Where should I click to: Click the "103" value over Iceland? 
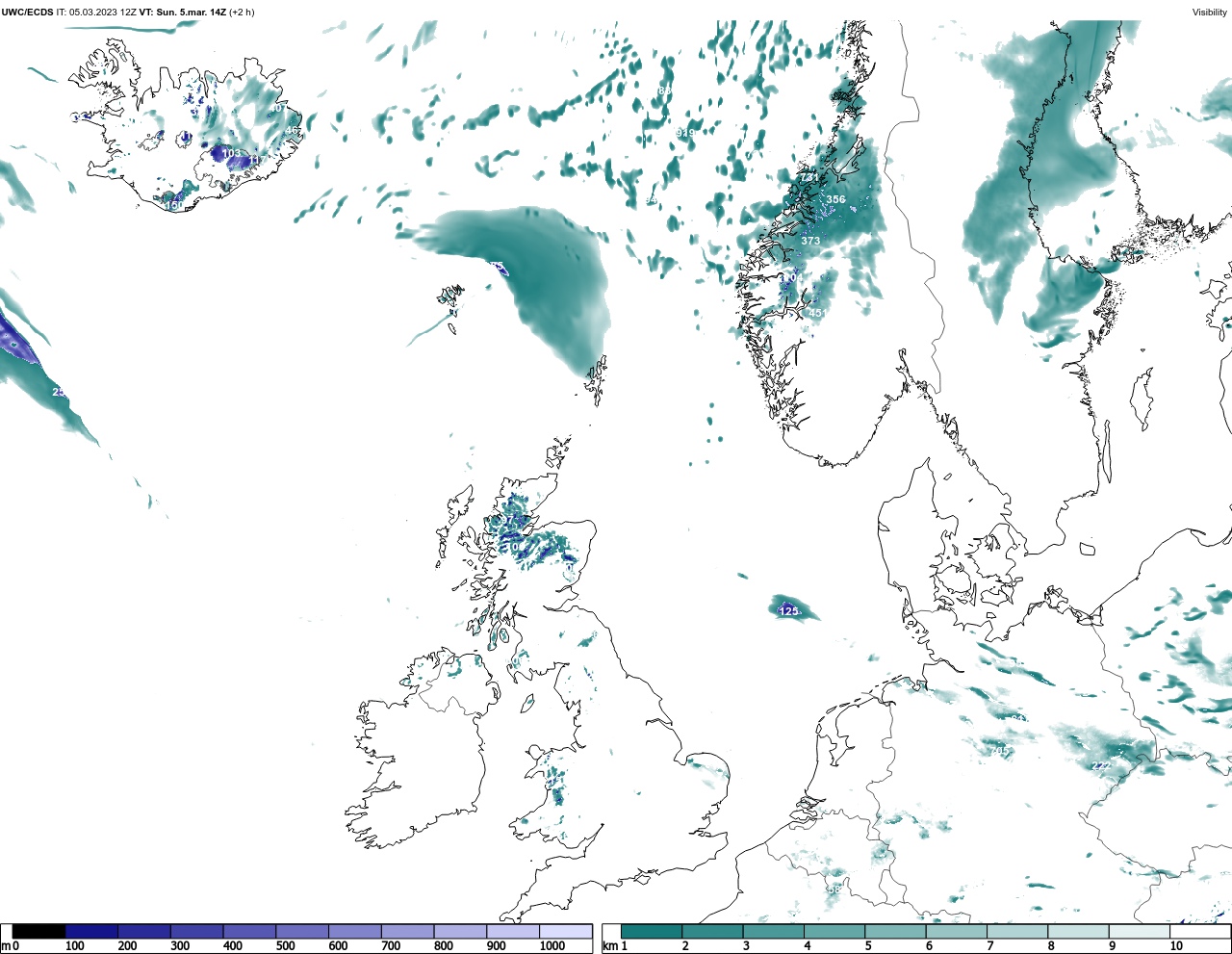[x=231, y=154]
